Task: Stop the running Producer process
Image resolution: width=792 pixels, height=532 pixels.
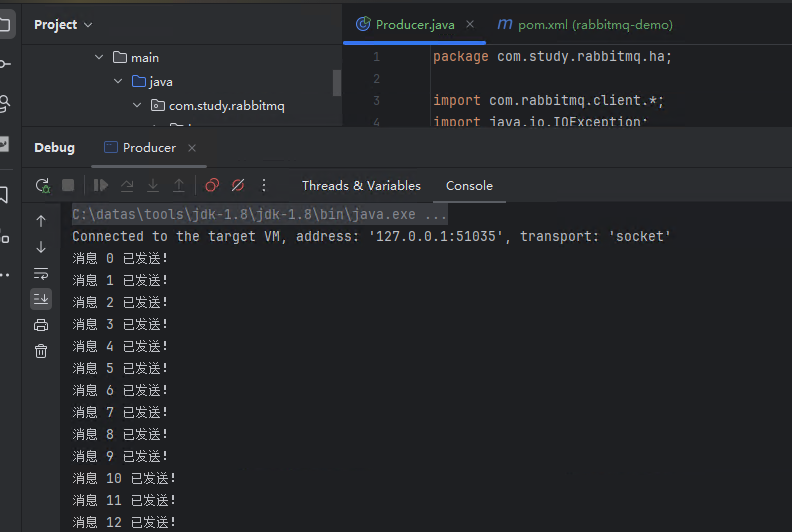Action: point(68,185)
